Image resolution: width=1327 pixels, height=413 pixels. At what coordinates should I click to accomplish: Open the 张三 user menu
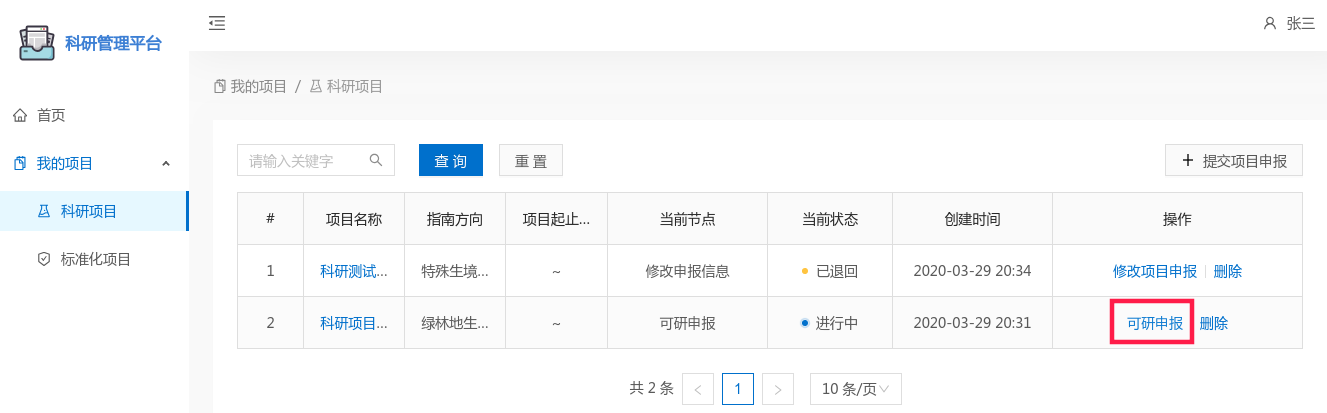pyautogui.click(x=1300, y=24)
